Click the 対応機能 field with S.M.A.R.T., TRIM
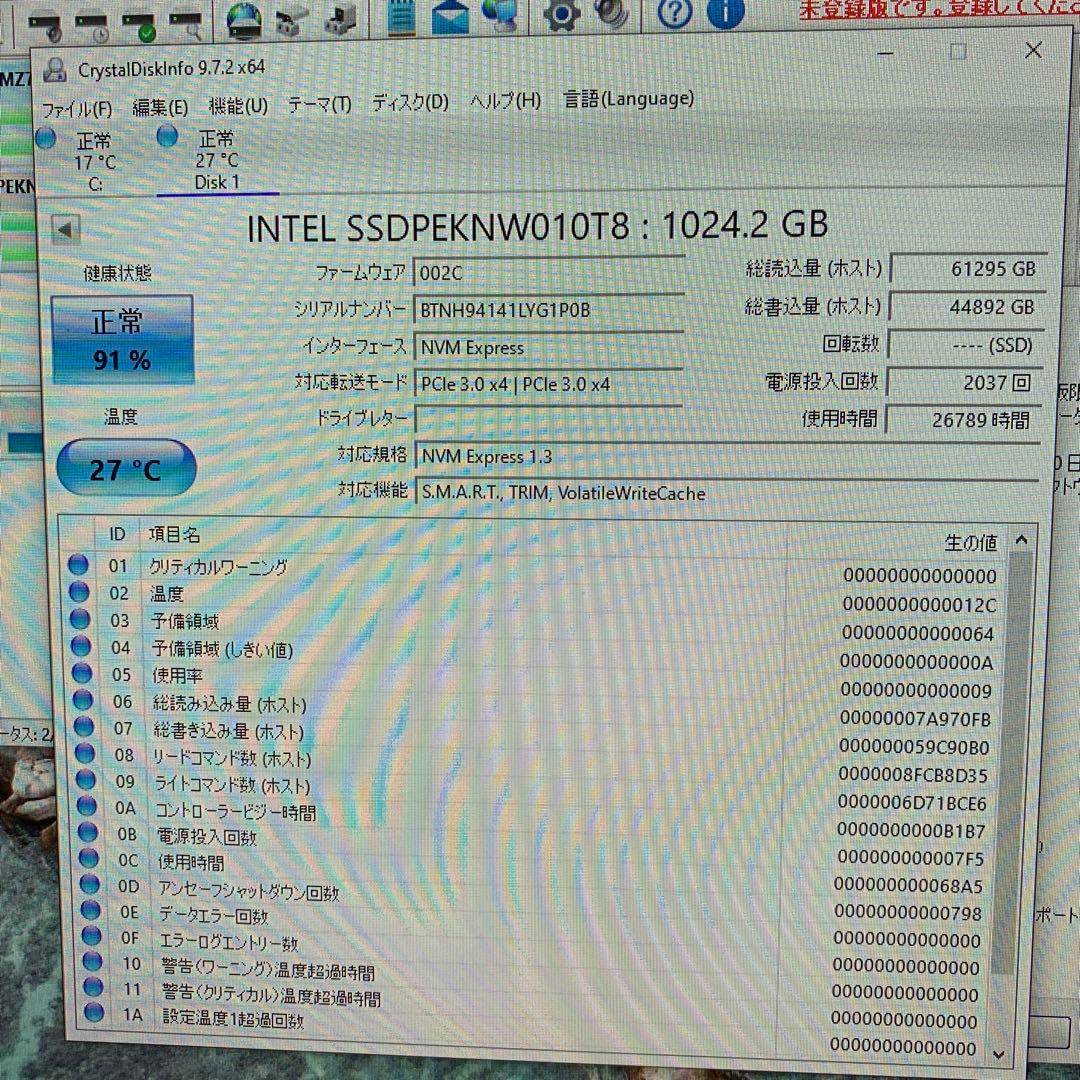Screen dimensions: 1080x1080 [727, 492]
